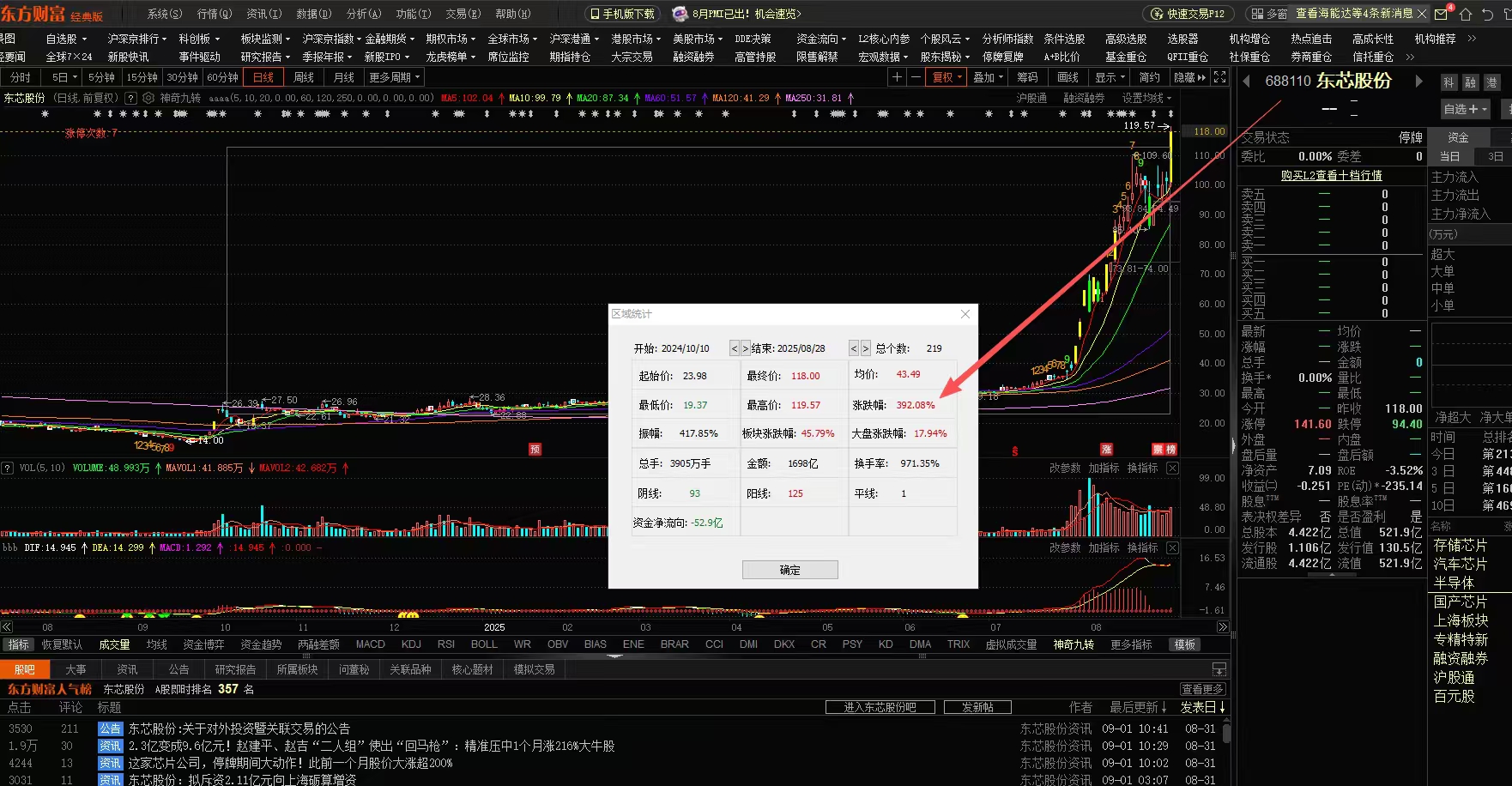
Task: Expand the 隐藏 hide panel toggle
Action: (x=1189, y=77)
